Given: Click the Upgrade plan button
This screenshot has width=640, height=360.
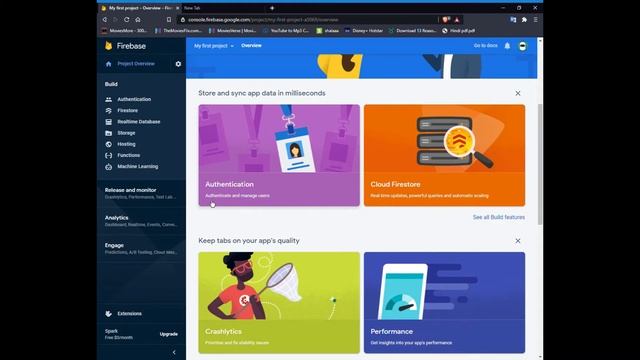Looking at the screenshot, I should pos(169,334).
